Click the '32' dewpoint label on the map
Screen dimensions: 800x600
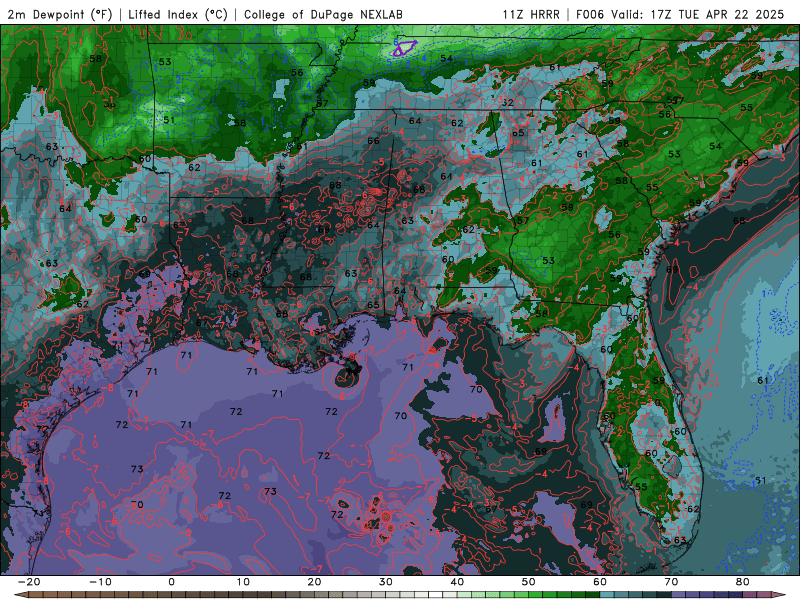point(507,103)
